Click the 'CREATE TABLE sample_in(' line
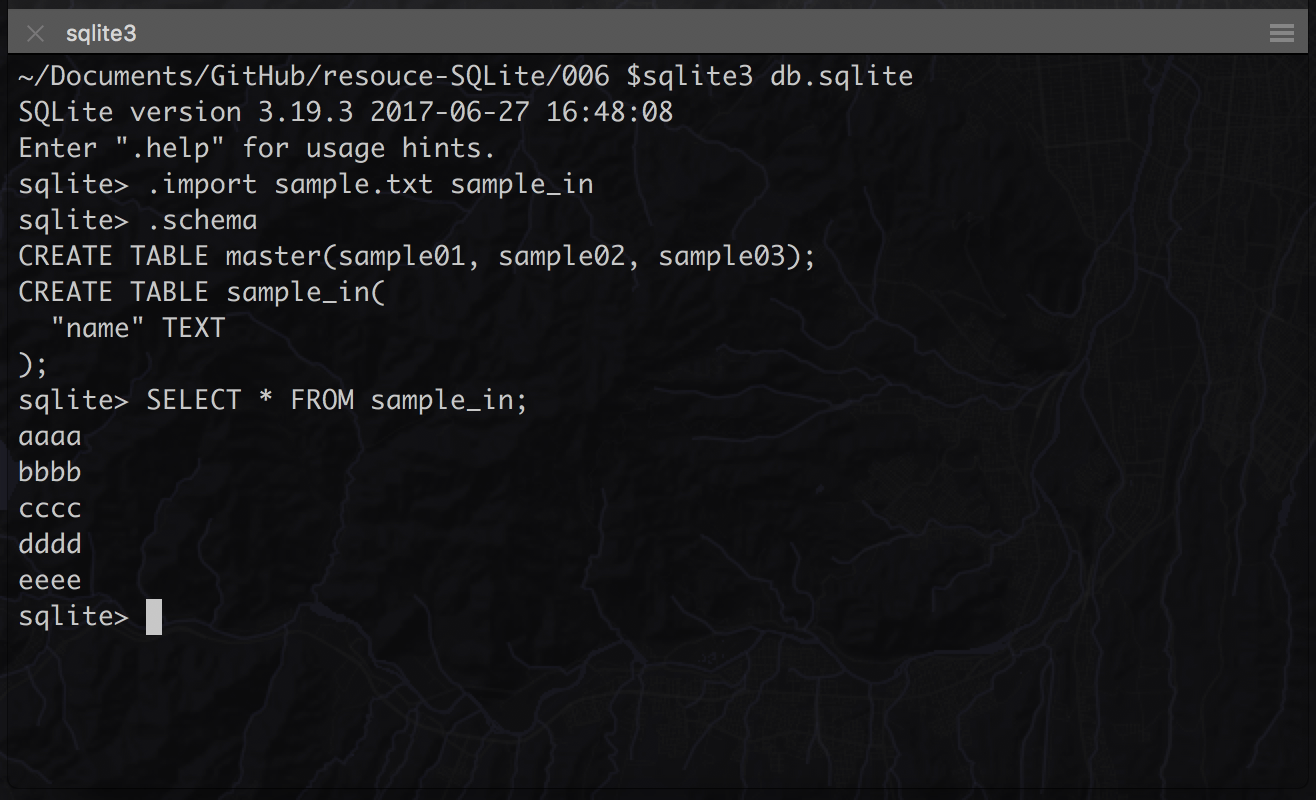Viewport: 1316px width, 800px height. [202, 292]
